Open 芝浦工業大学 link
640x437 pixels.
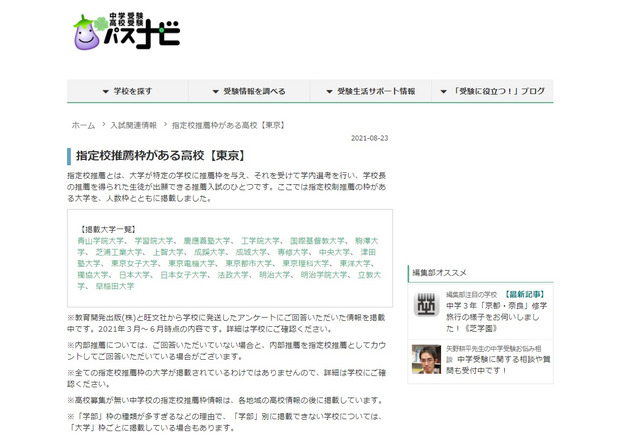point(119,252)
